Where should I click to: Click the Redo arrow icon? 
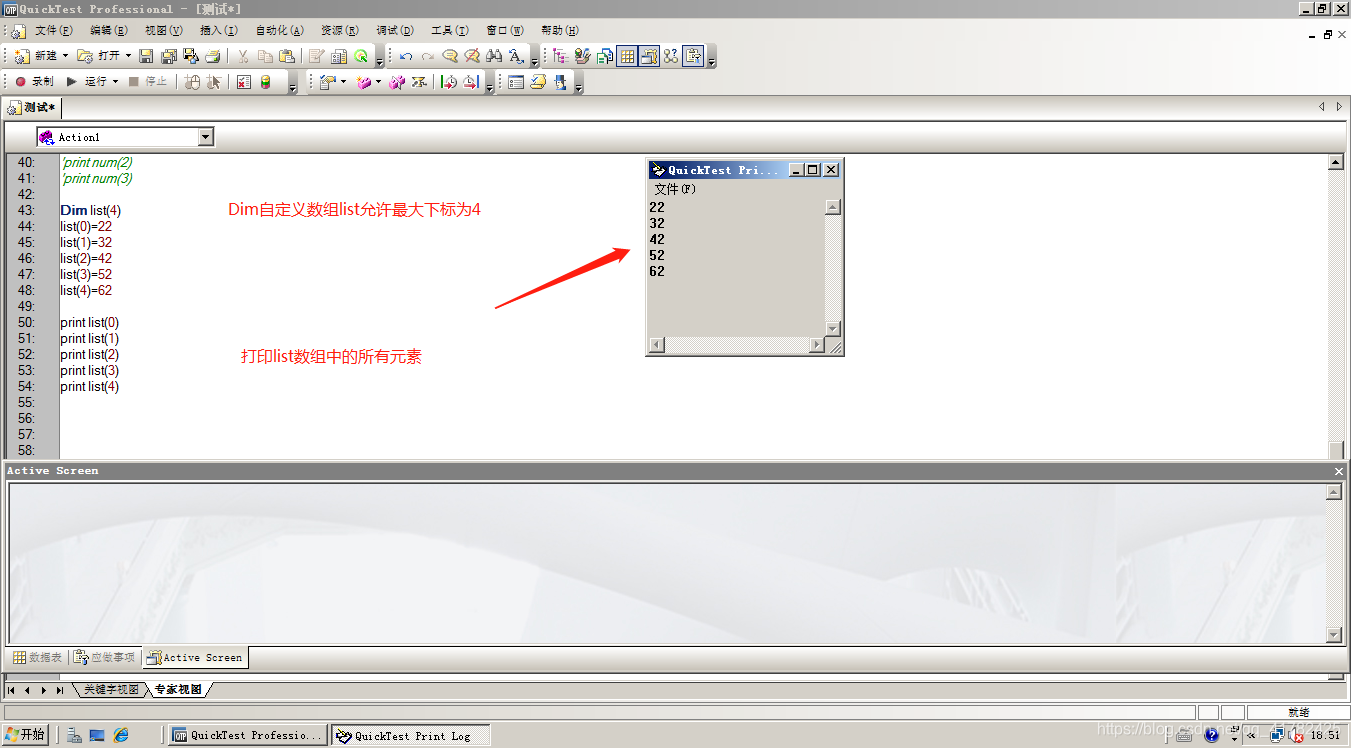tap(428, 56)
